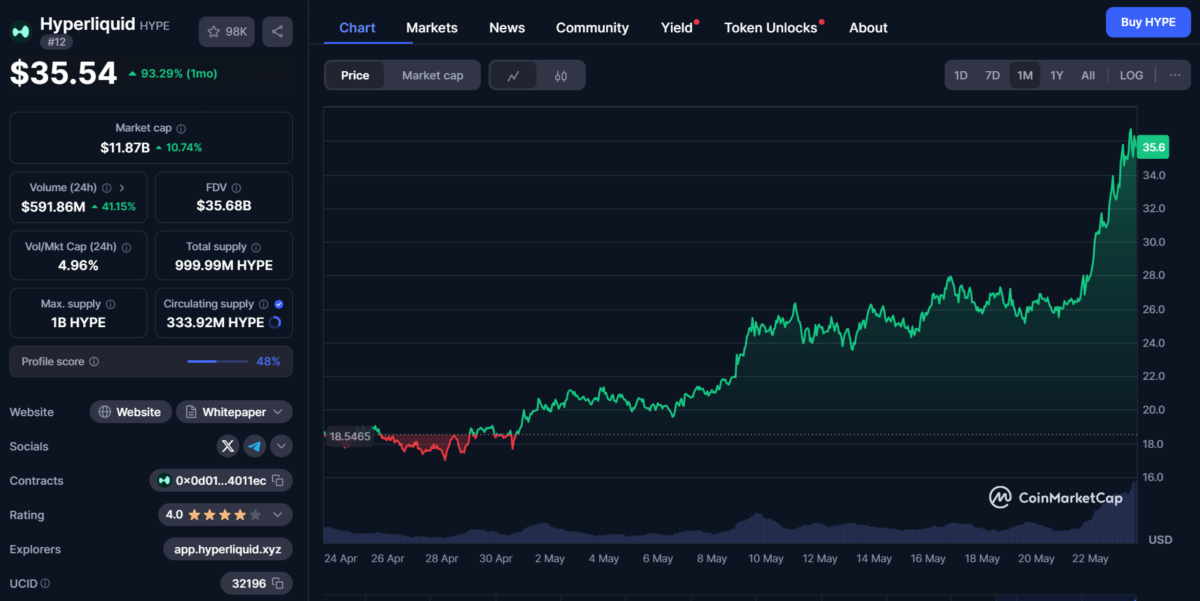
Task: Copy the contract address 0x0d01...4011ec
Action: (x=278, y=481)
